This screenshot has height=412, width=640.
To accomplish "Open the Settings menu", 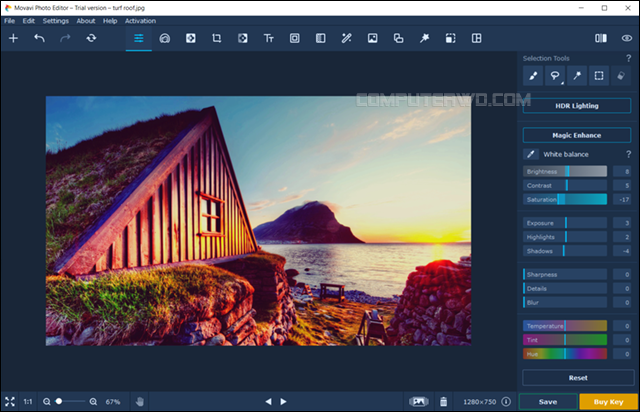I will pyautogui.click(x=56, y=21).
